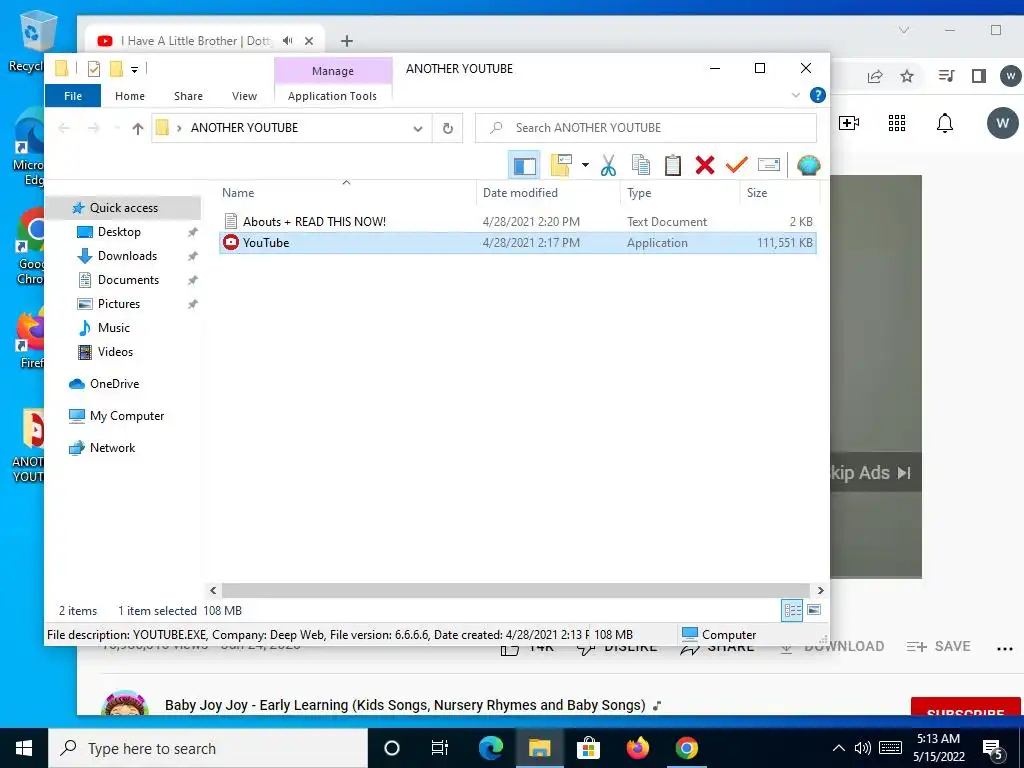The height and width of the screenshot is (768, 1024).
Task: Open the dropdown arrow beside folder icon
Action: coord(585,165)
